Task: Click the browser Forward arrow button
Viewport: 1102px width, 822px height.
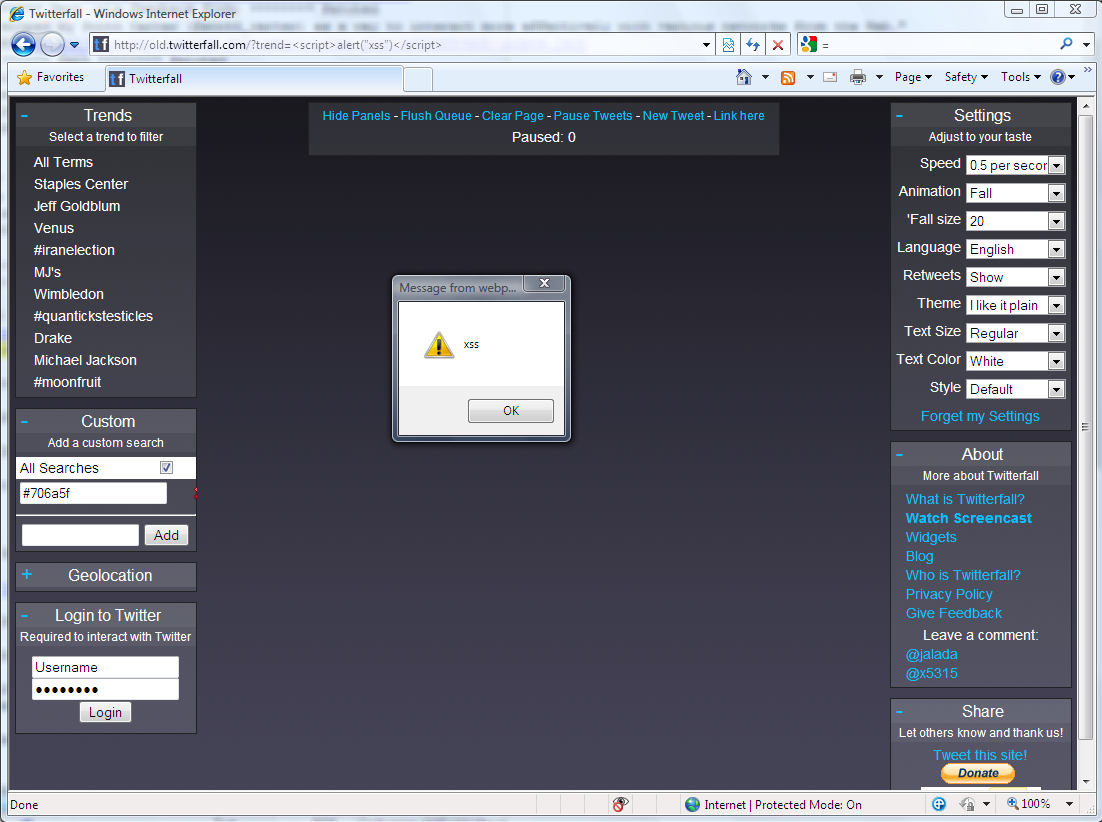Action: pos(52,45)
